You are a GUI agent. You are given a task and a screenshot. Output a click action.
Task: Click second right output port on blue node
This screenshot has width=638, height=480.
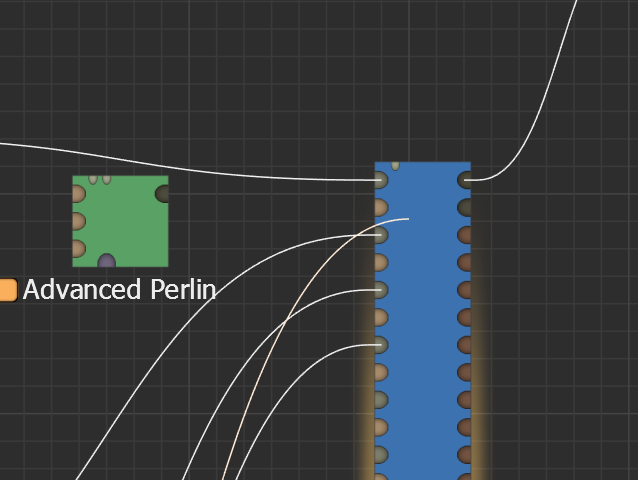(x=465, y=208)
